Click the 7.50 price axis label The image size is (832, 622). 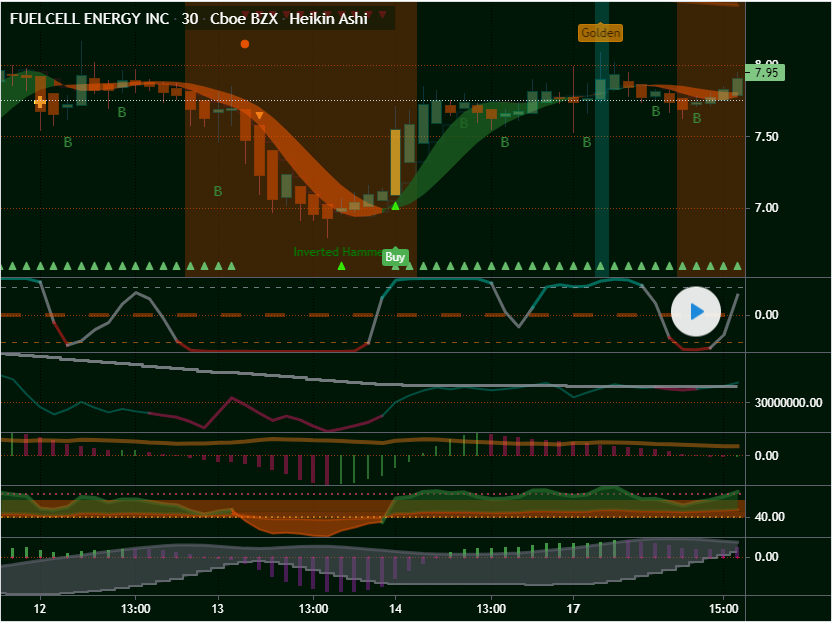[767, 137]
